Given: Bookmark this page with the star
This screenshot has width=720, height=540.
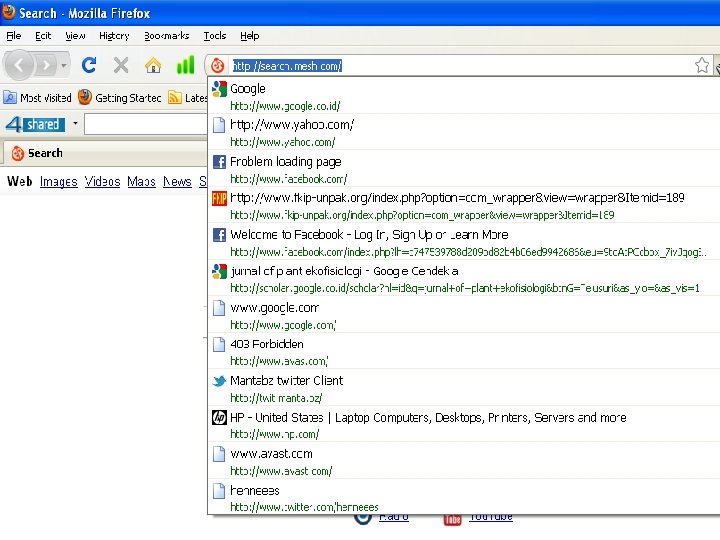Looking at the screenshot, I should [701, 65].
